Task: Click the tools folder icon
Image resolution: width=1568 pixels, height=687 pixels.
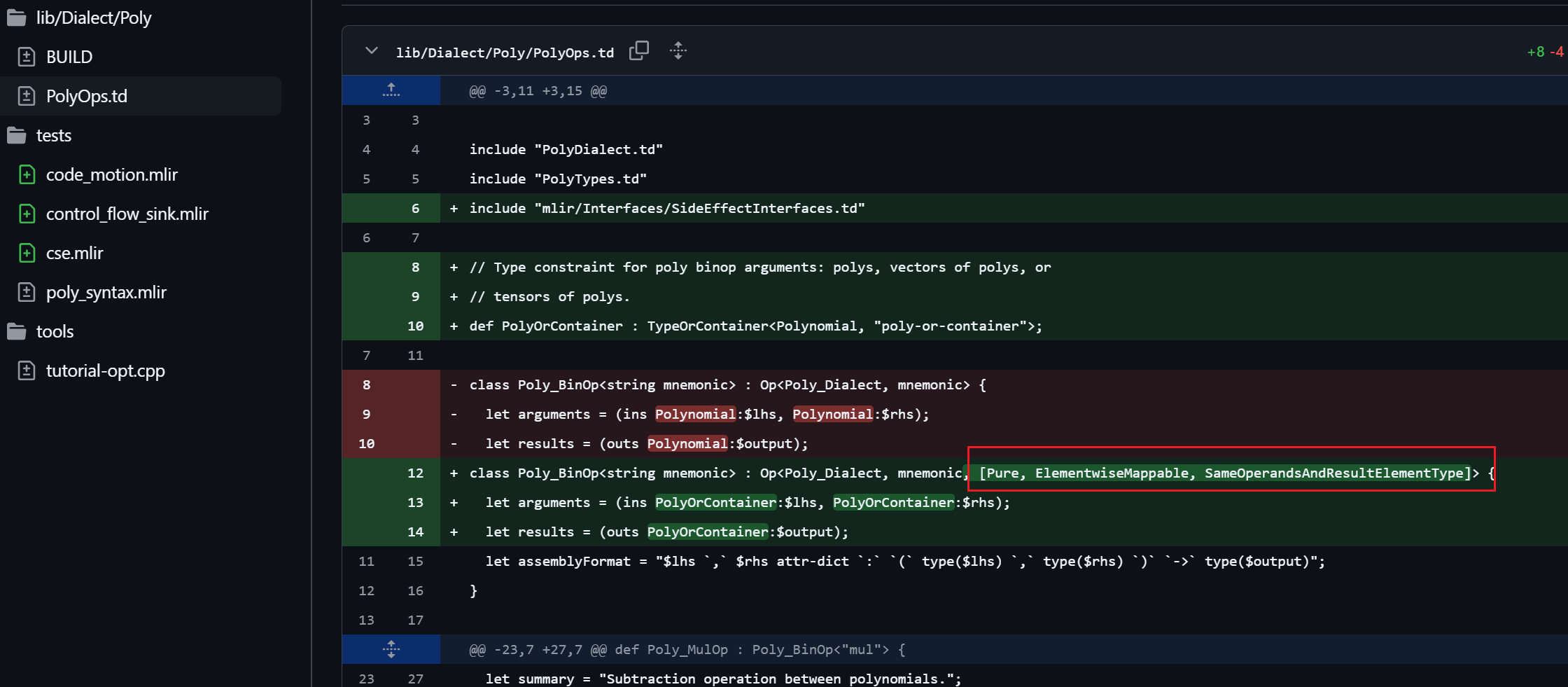Action: click(17, 331)
